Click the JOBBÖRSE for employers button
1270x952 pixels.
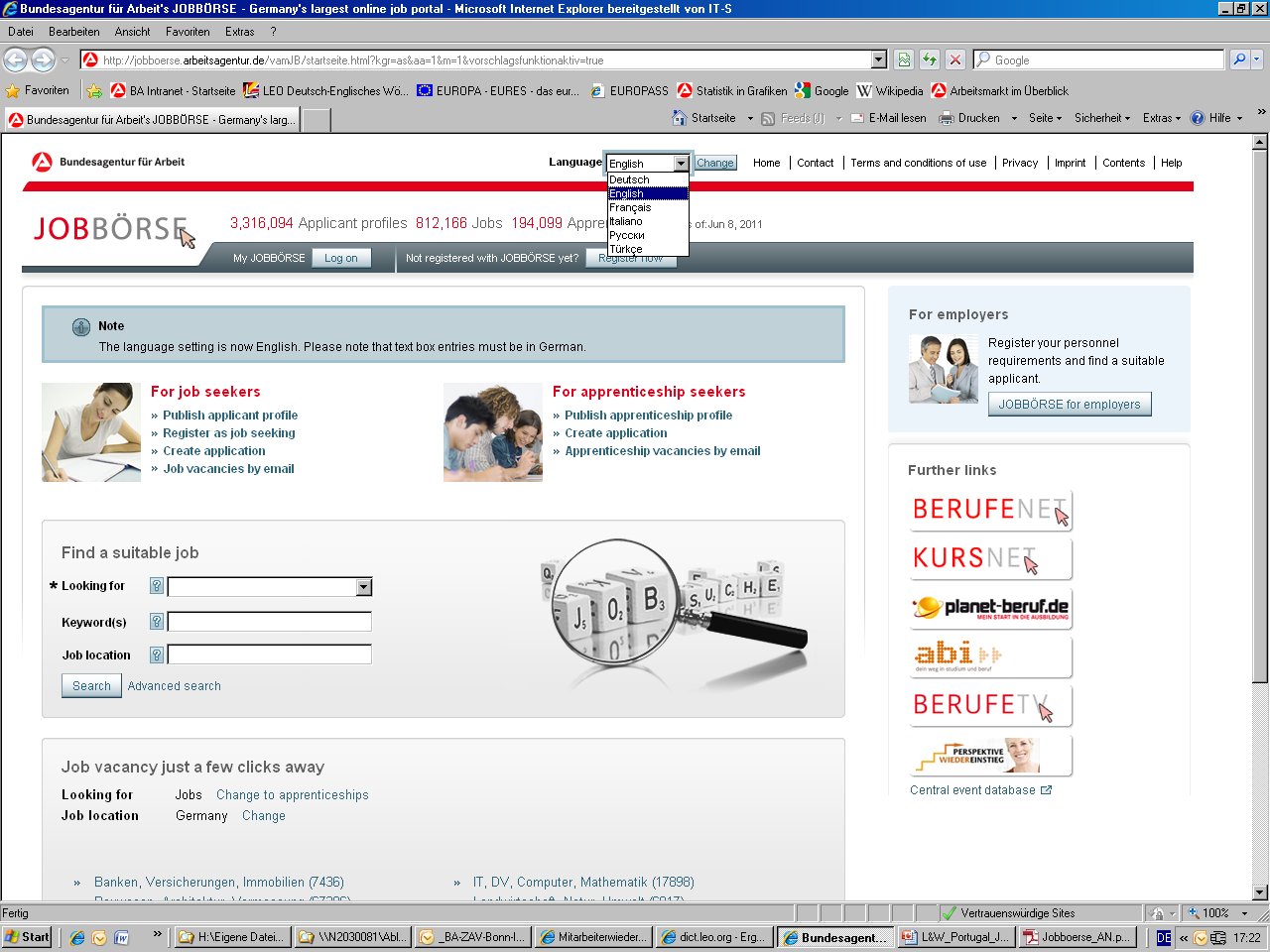1070,405
